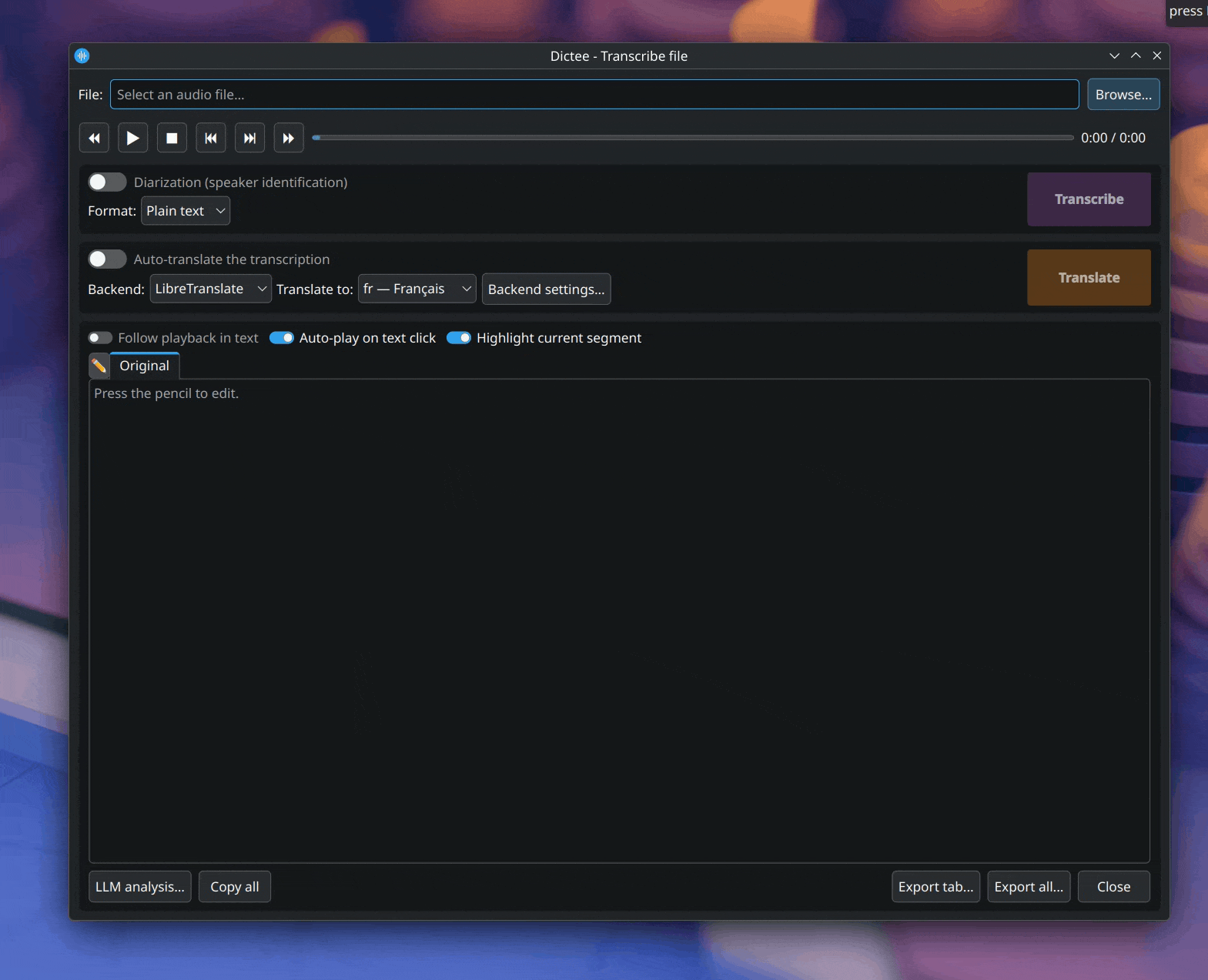Stop audio playback with the stop button

[x=172, y=138]
